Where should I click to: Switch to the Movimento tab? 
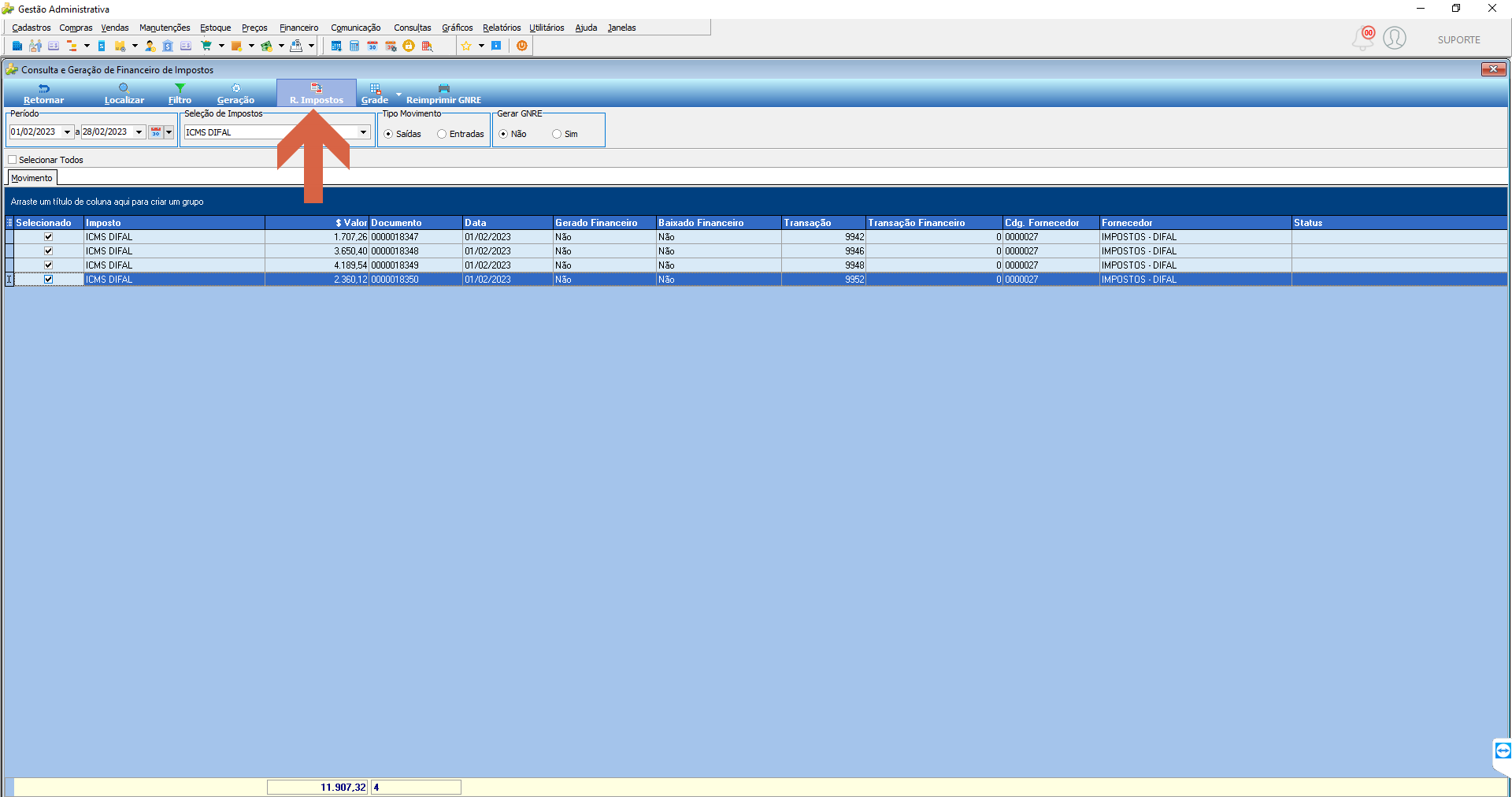[x=31, y=178]
